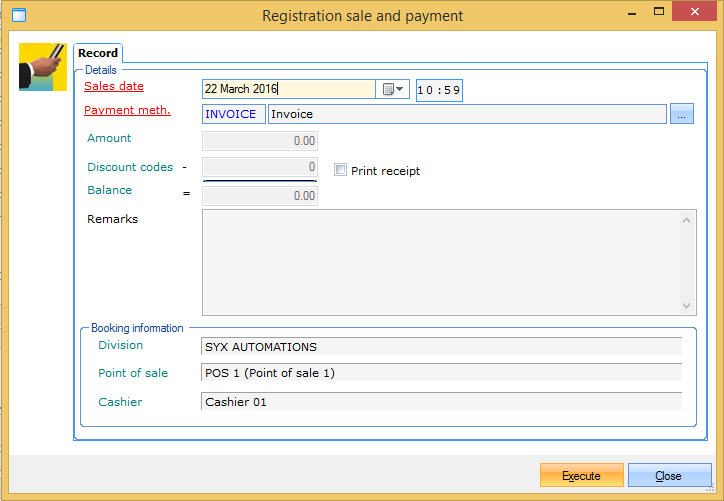Click the Cashier 01 field
Viewport: 724px width, 501px height.
[x=441, y=401]
